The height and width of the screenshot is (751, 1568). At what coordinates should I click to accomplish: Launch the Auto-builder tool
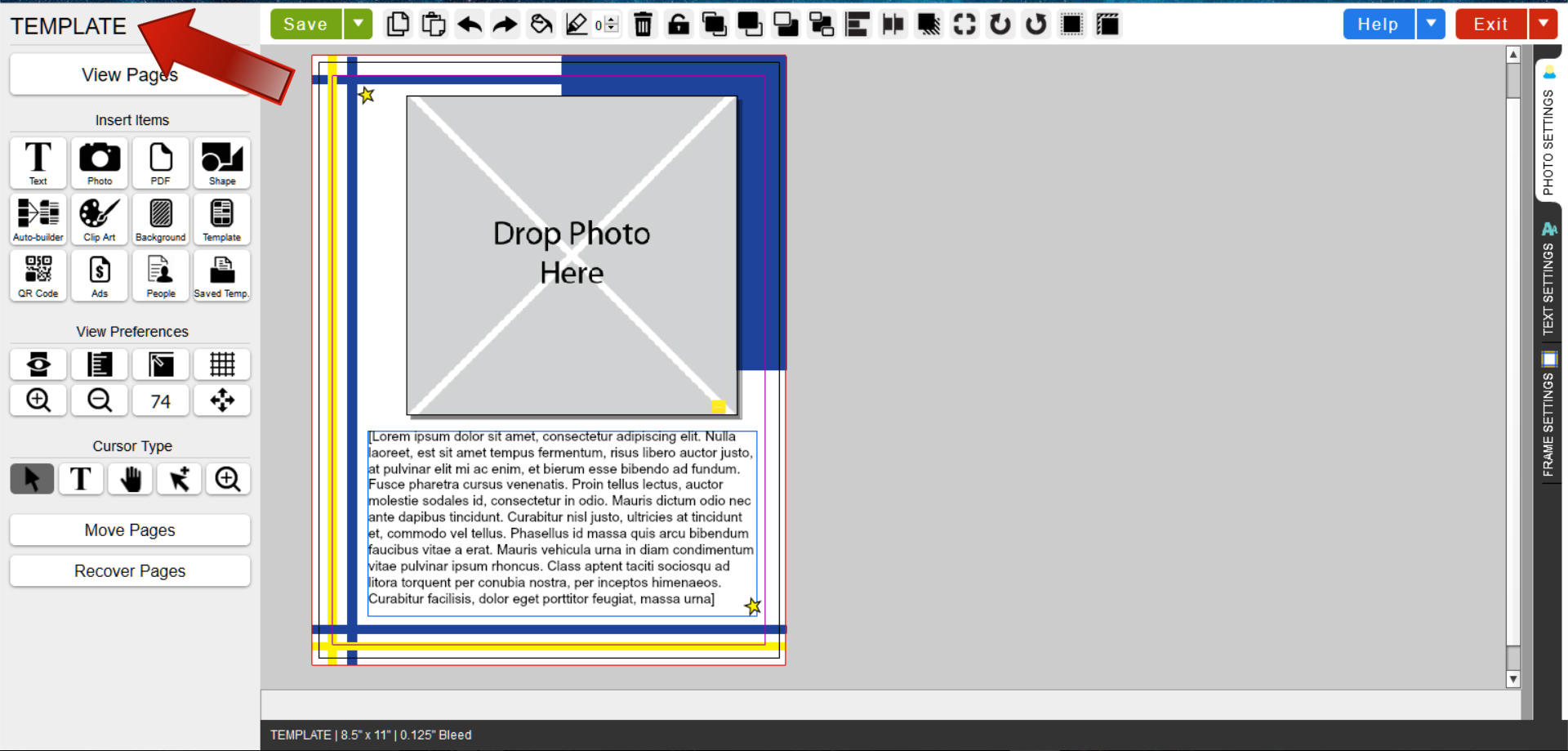click(x=38, y=220)
